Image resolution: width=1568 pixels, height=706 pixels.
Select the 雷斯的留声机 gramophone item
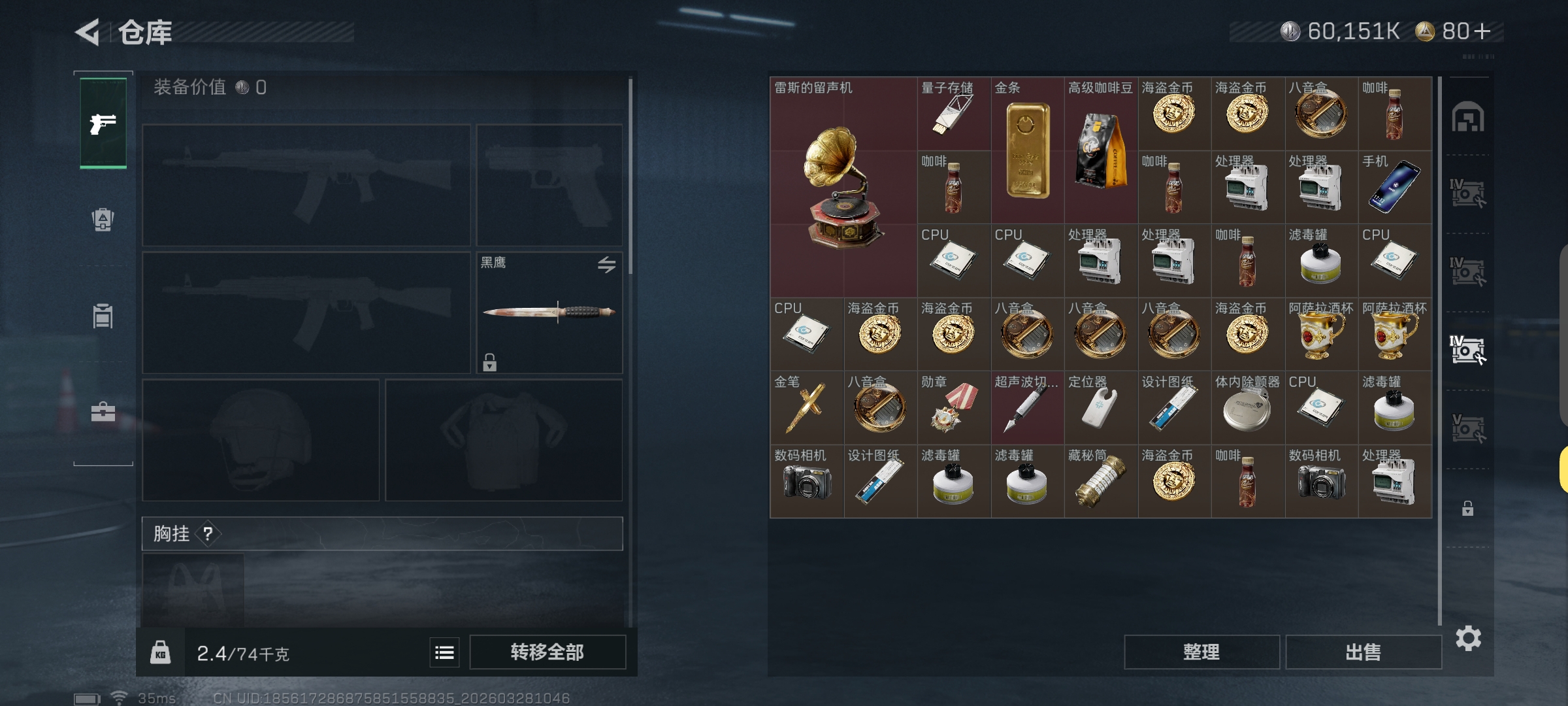click(843, 187)
